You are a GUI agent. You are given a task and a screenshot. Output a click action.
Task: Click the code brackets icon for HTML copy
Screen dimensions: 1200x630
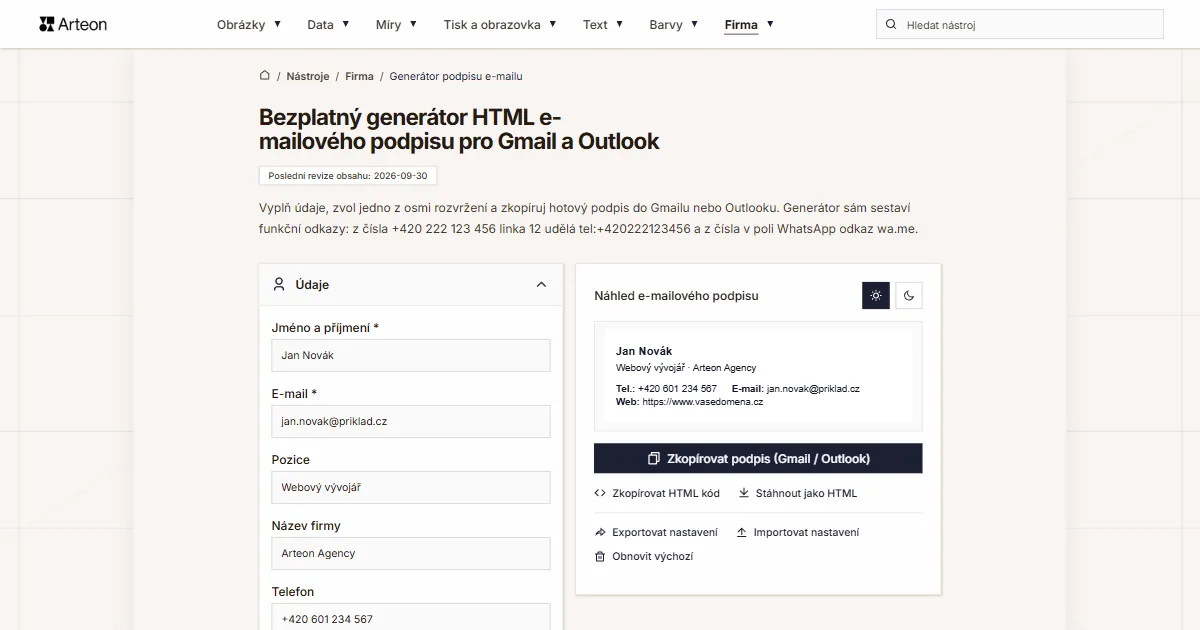[x=600, y=493]
